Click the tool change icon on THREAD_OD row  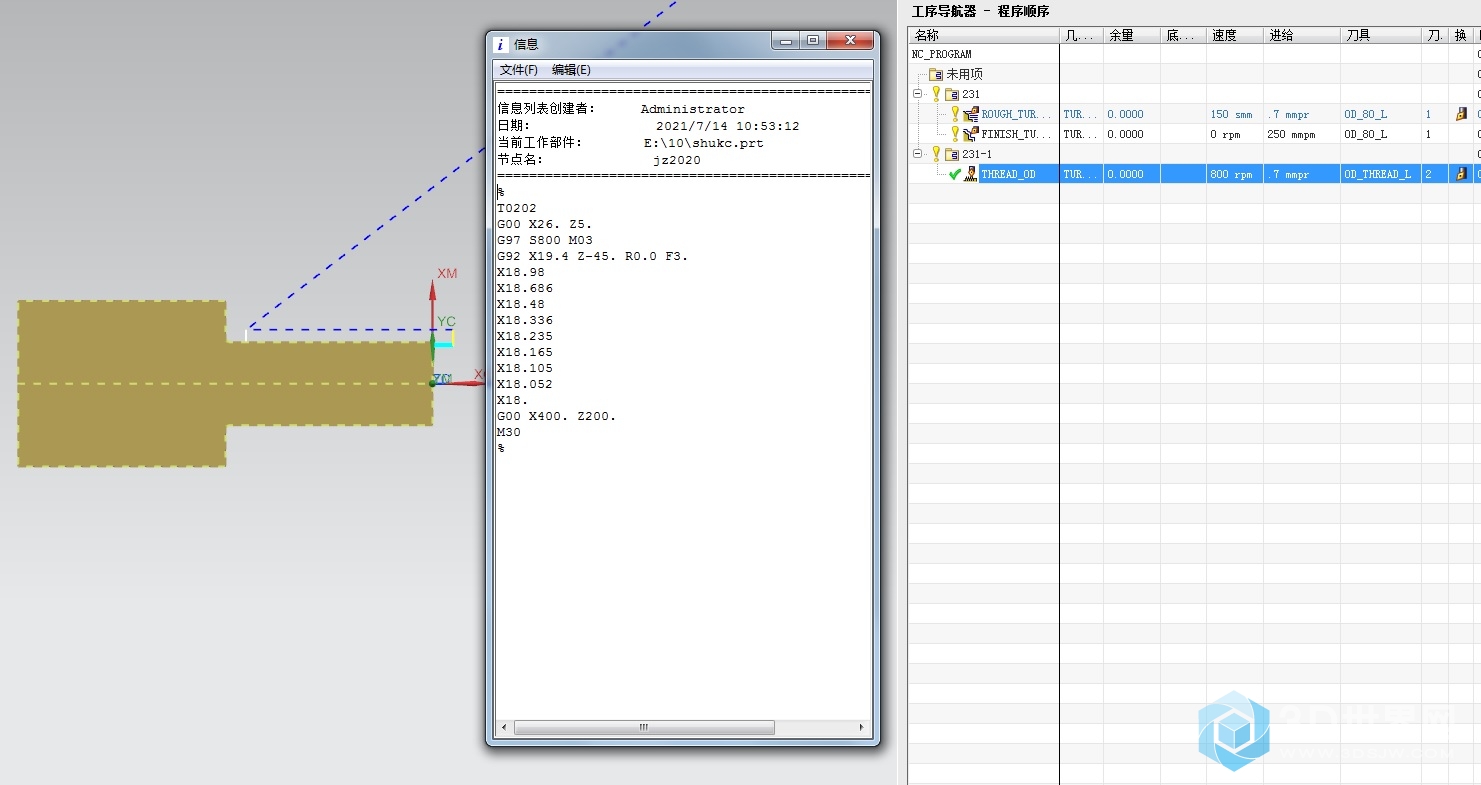[x=1460, y=174]
